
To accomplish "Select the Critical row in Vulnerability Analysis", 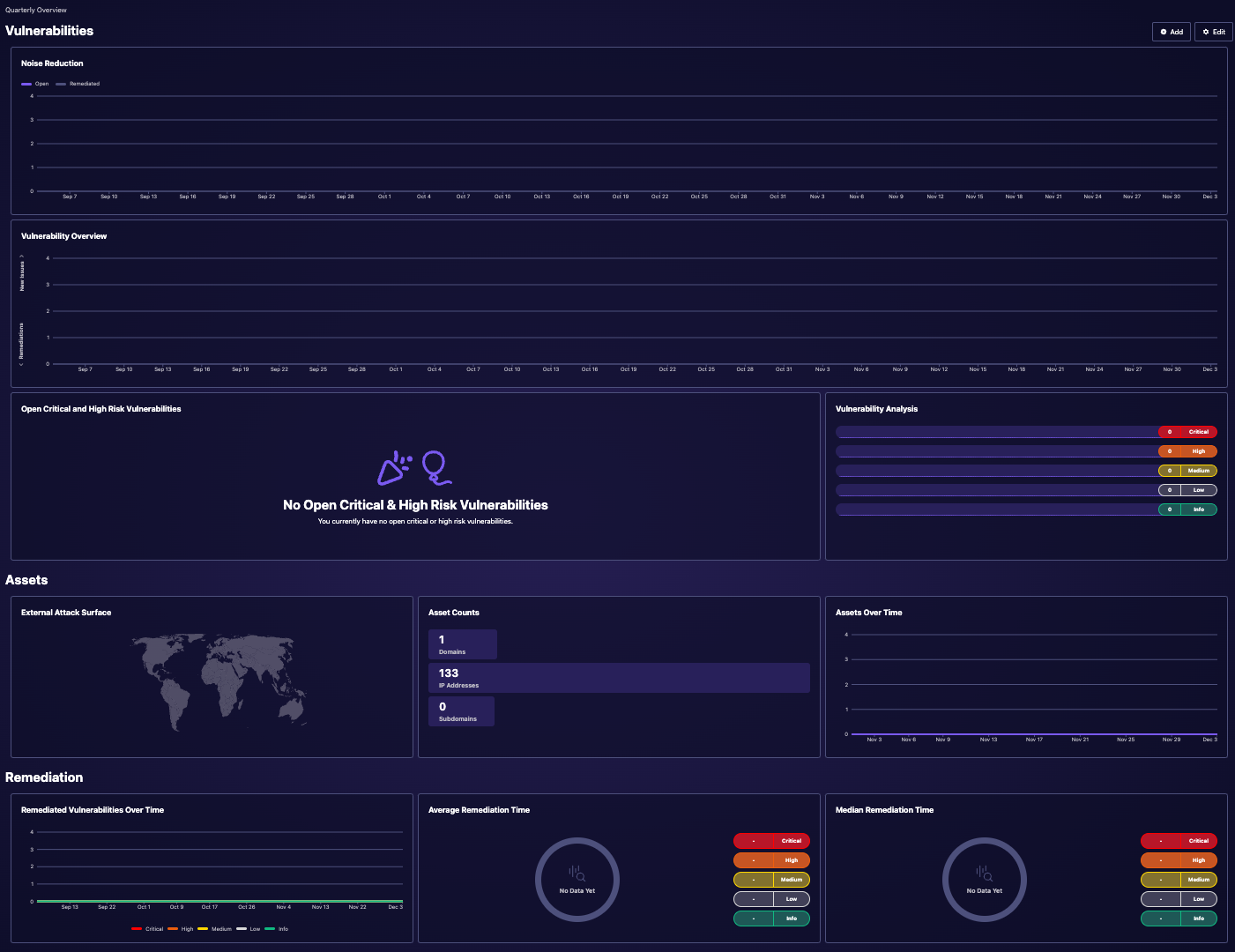I will [1025, 432].
